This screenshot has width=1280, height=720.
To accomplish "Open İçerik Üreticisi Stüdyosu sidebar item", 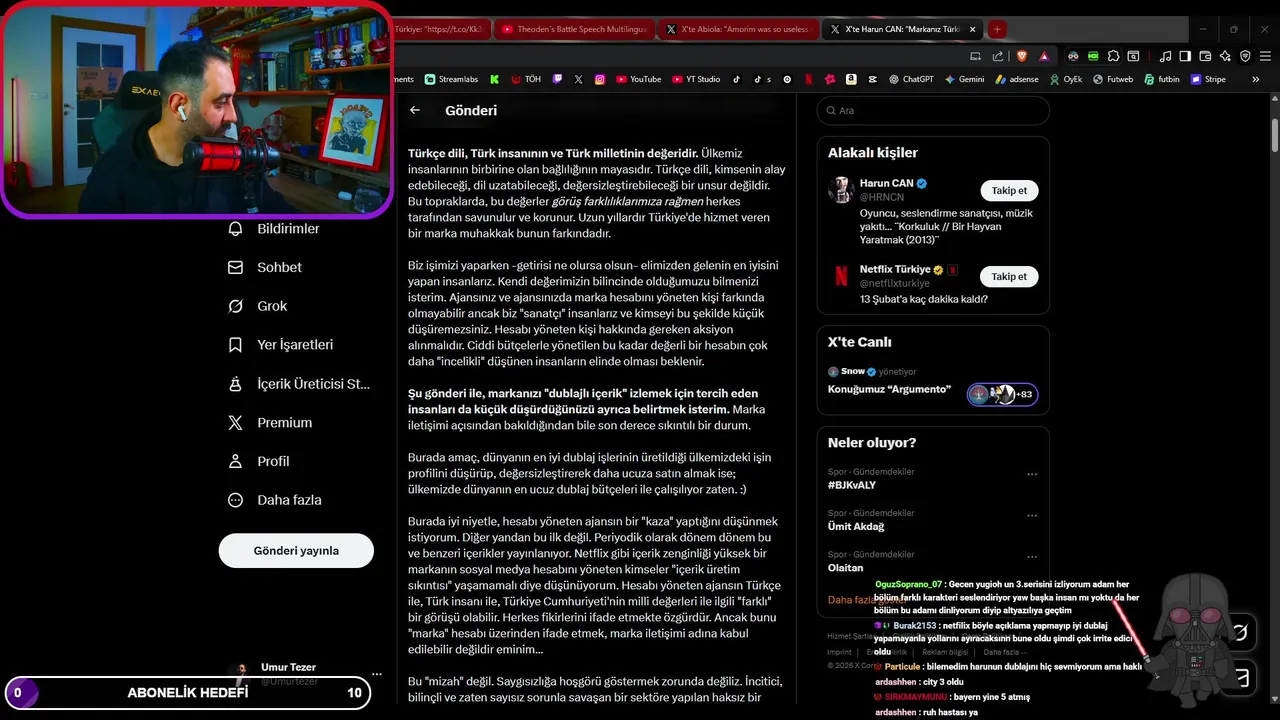I will point(299,384).
